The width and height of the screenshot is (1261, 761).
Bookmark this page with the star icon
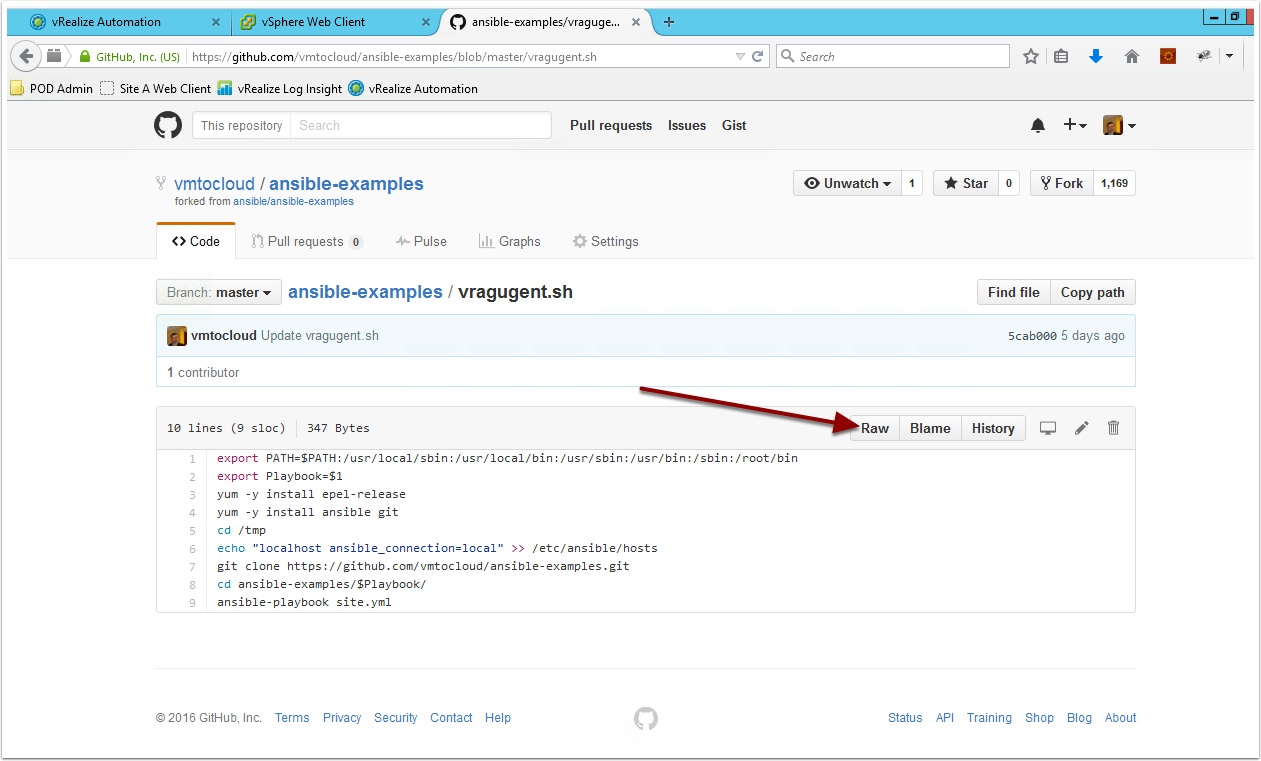pyautogui.click(x=1031, y=57)
